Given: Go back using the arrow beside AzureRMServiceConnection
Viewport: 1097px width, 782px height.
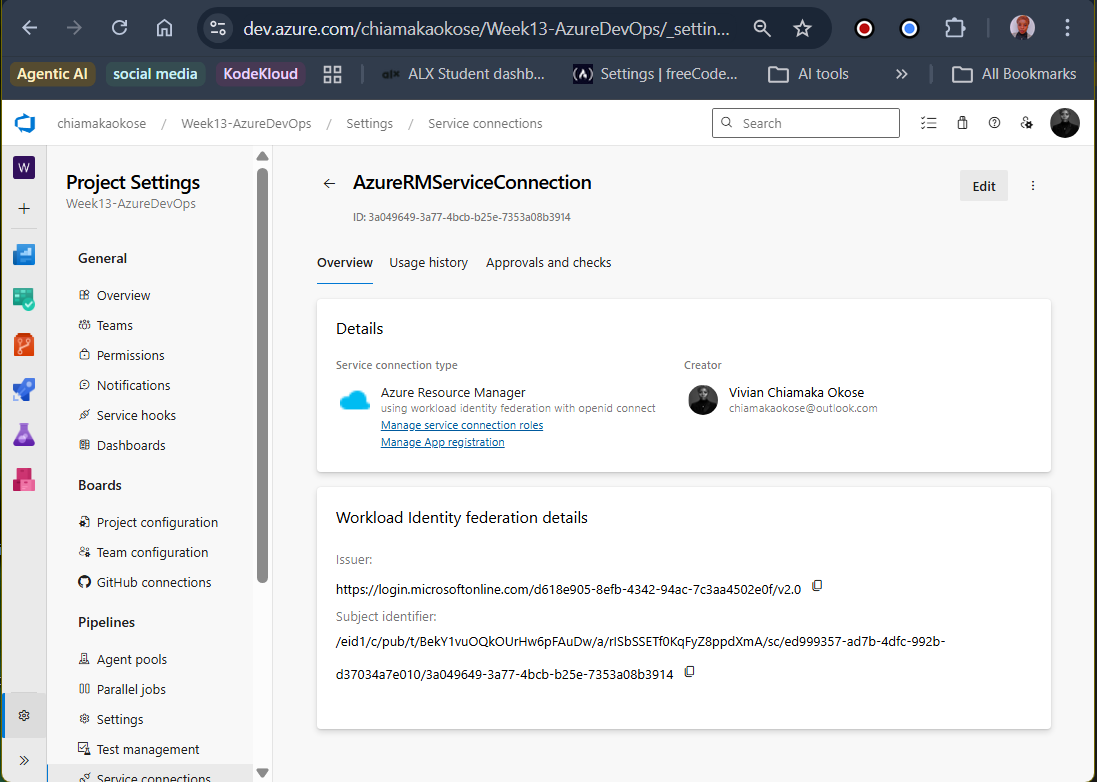Looking at the screenshot, I should [330, 183].
